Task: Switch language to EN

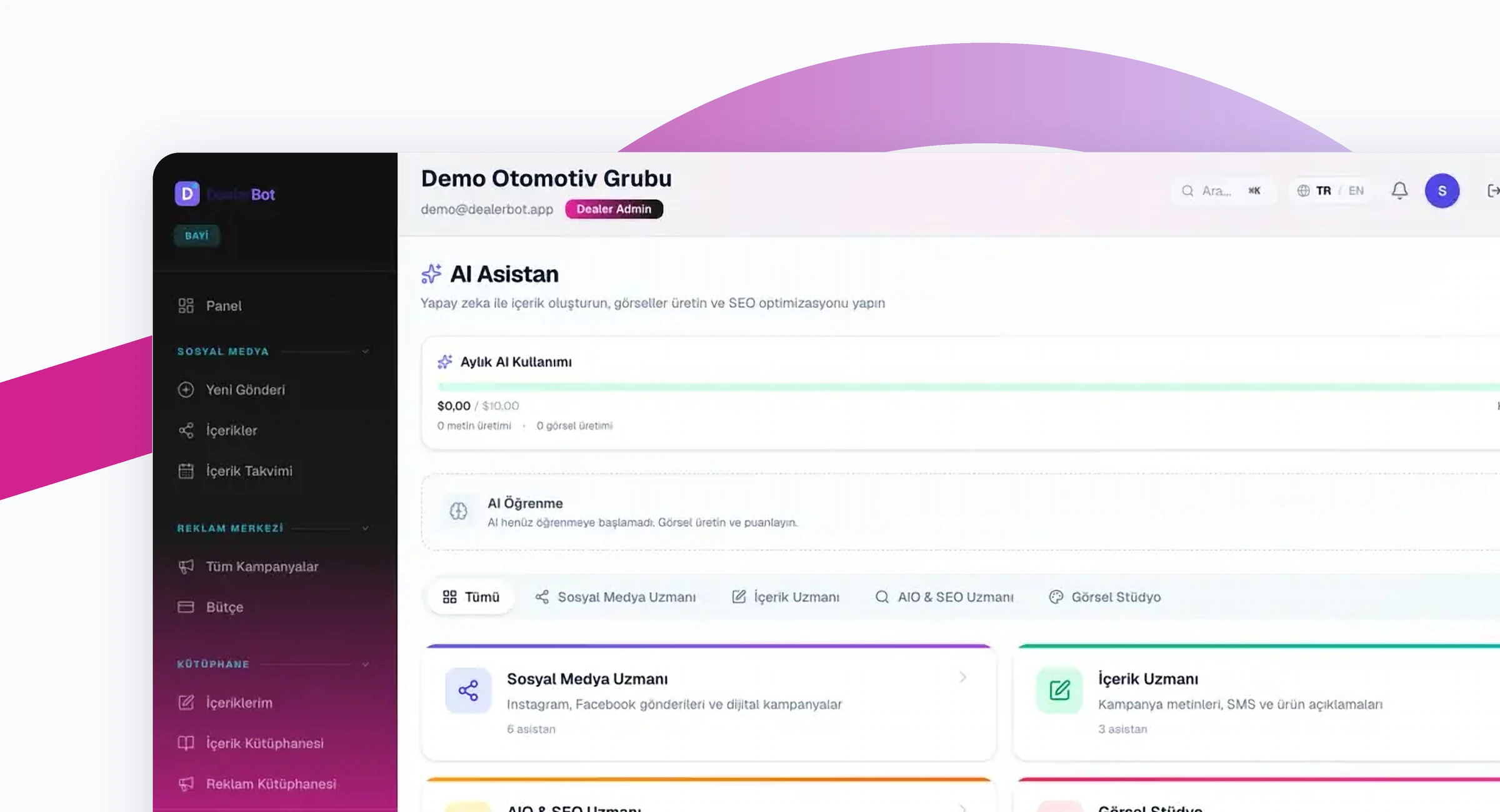Action: click(x=1356, y=191)
